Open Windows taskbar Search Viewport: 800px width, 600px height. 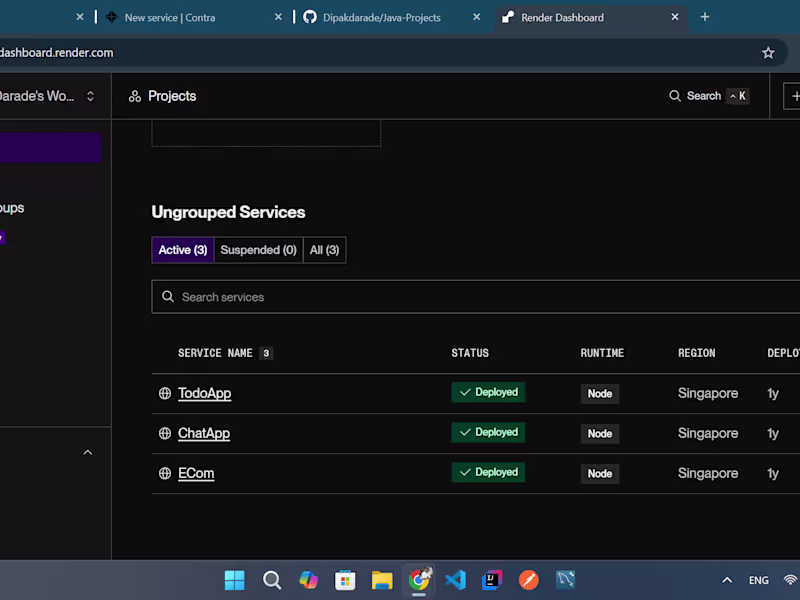pos(272,580)
